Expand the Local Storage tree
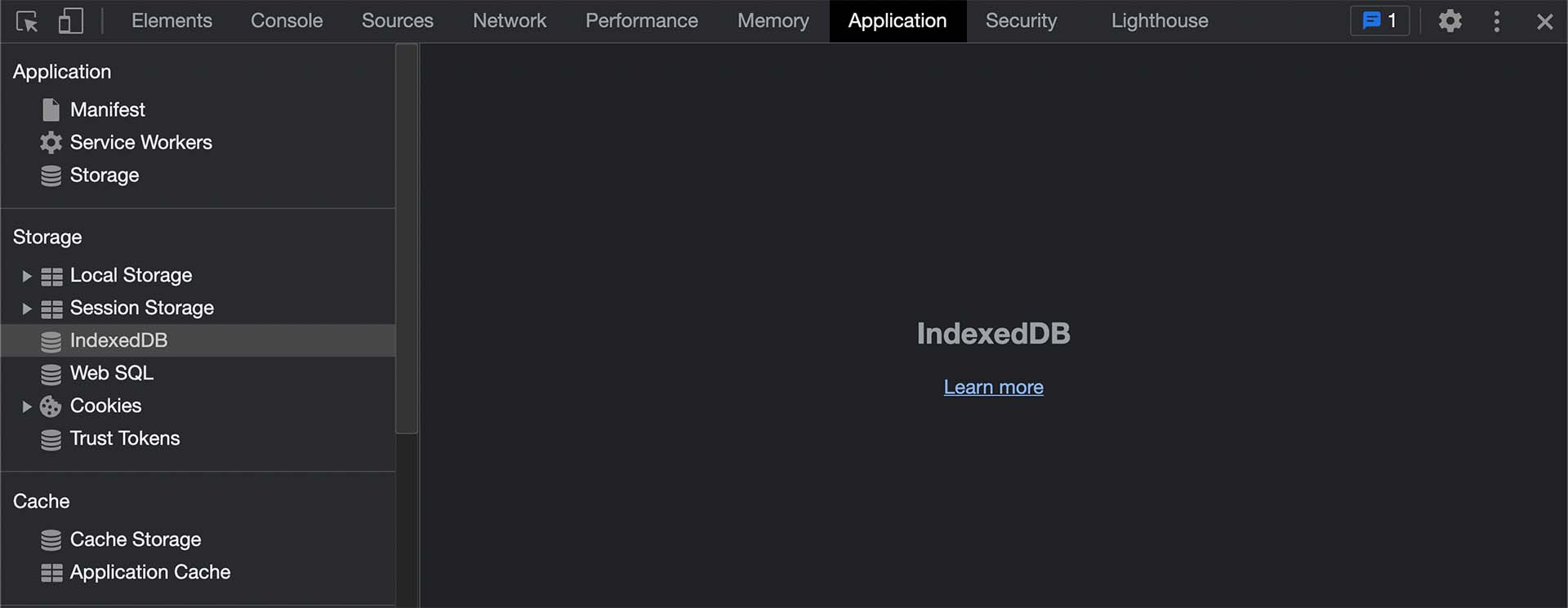 pyautogui.click(x=26, y=276)
